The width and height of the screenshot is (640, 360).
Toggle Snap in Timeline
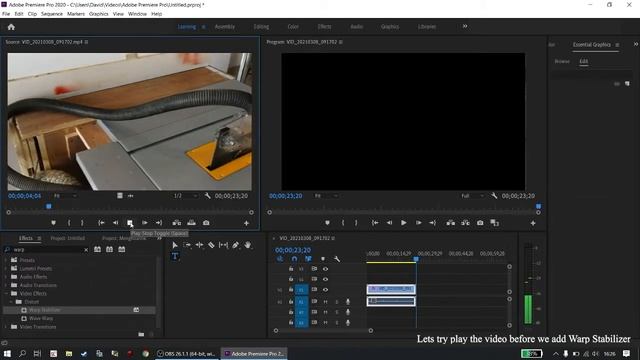294,259
